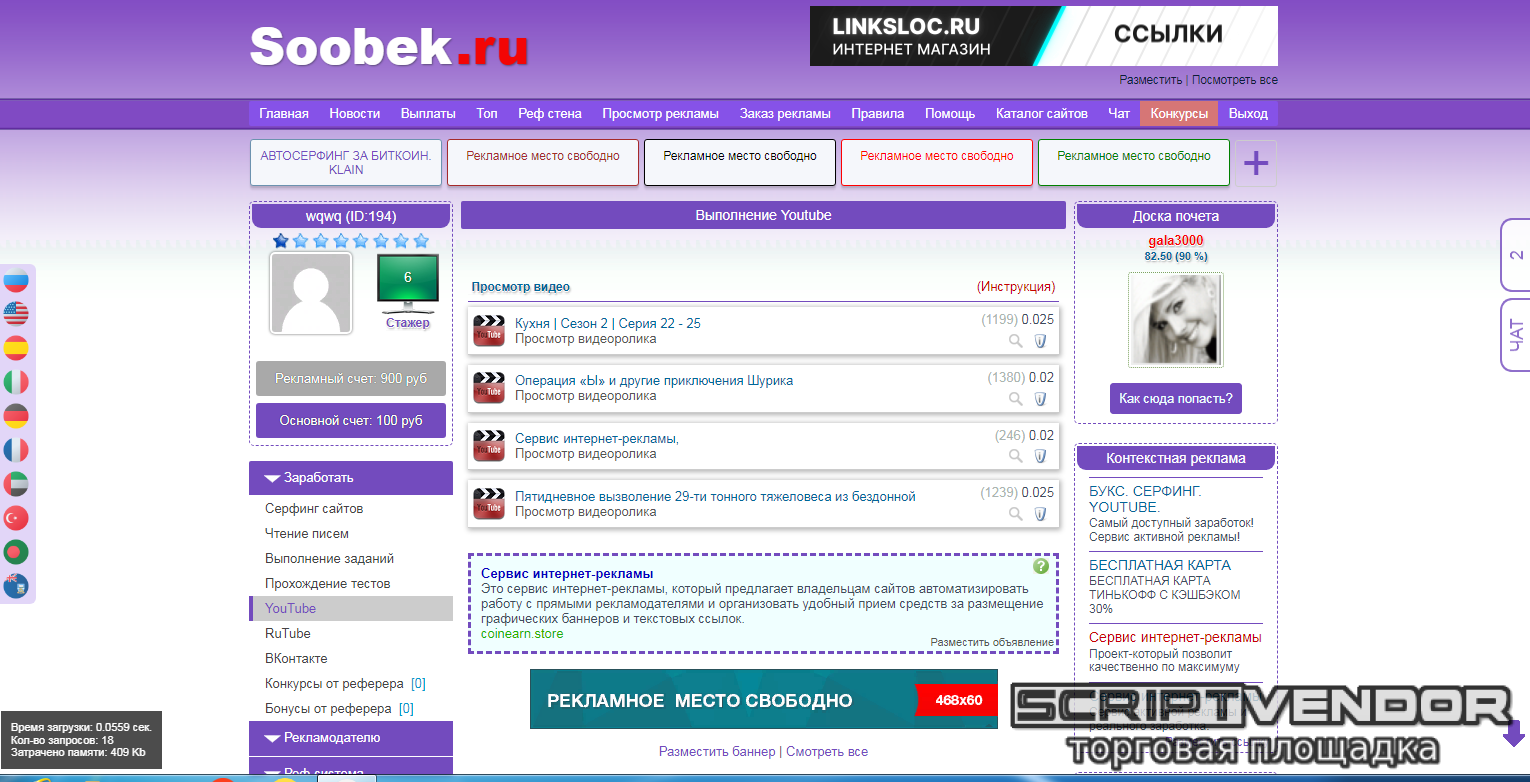Click the green question mark help icon
Screen dimensions: 1530x782
point(1041,566)
